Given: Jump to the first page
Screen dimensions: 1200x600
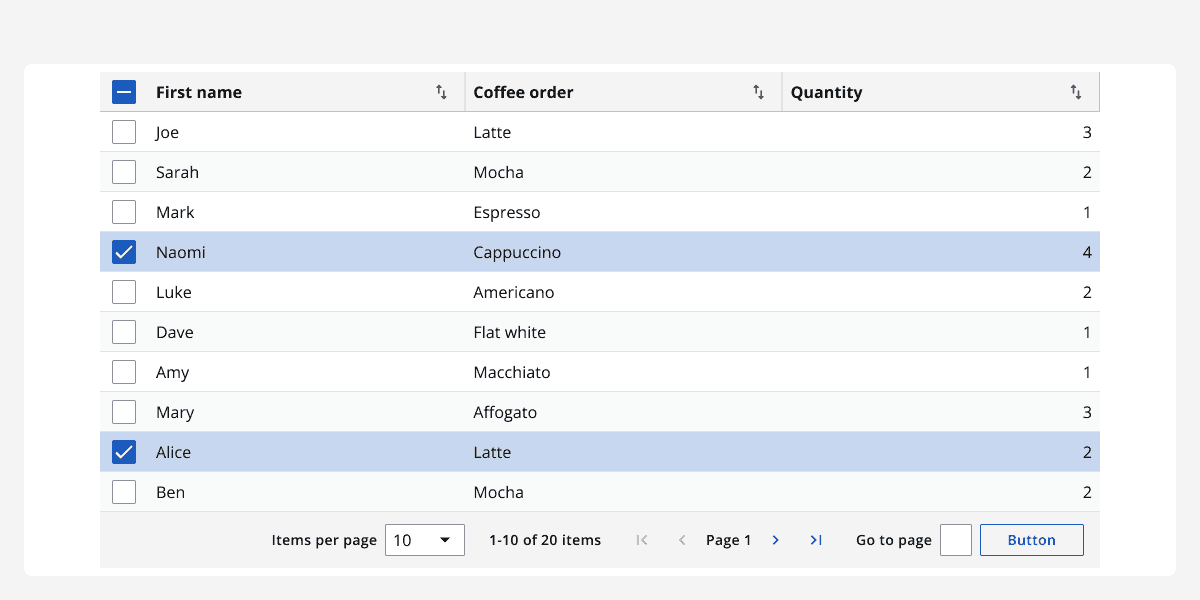Looking at the screenshot, I should point(641,540).
